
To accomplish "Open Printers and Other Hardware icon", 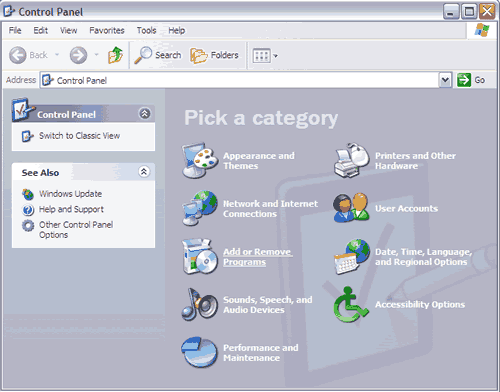I will [x=351, y=160].
